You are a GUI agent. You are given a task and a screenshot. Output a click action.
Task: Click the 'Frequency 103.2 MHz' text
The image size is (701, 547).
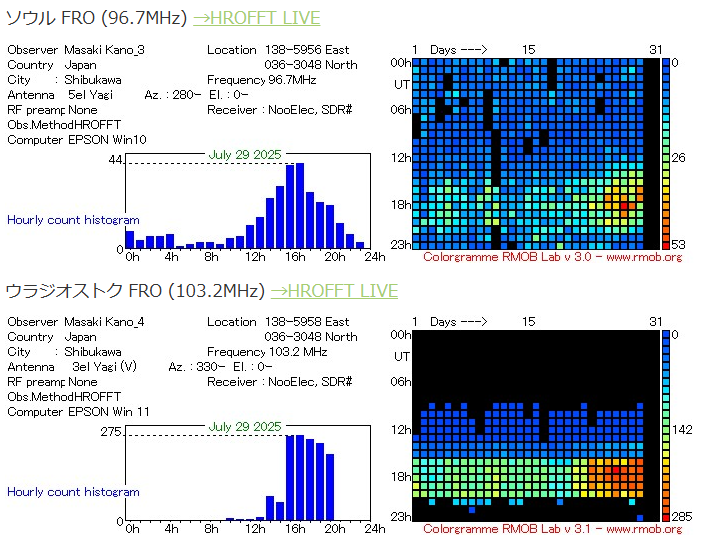267,352
